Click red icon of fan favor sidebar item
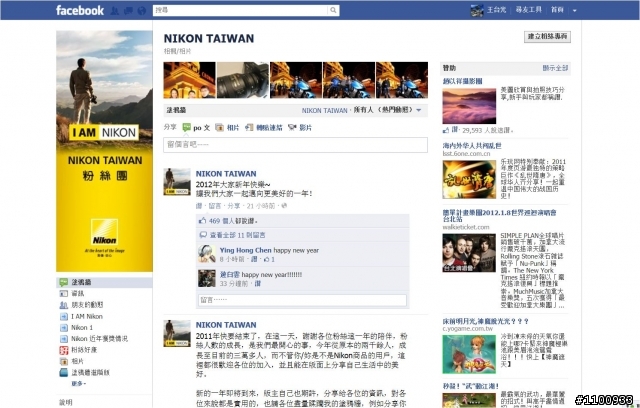The height and width of the screenshot is (408, 640). click(64, 350)
